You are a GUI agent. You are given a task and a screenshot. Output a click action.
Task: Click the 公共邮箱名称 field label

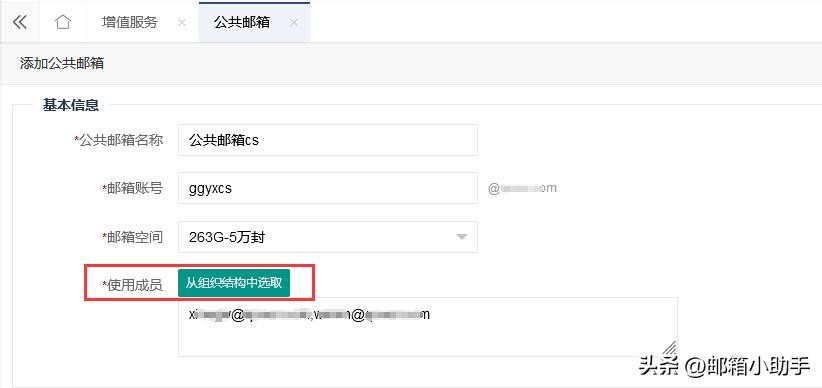coord(118,140)
